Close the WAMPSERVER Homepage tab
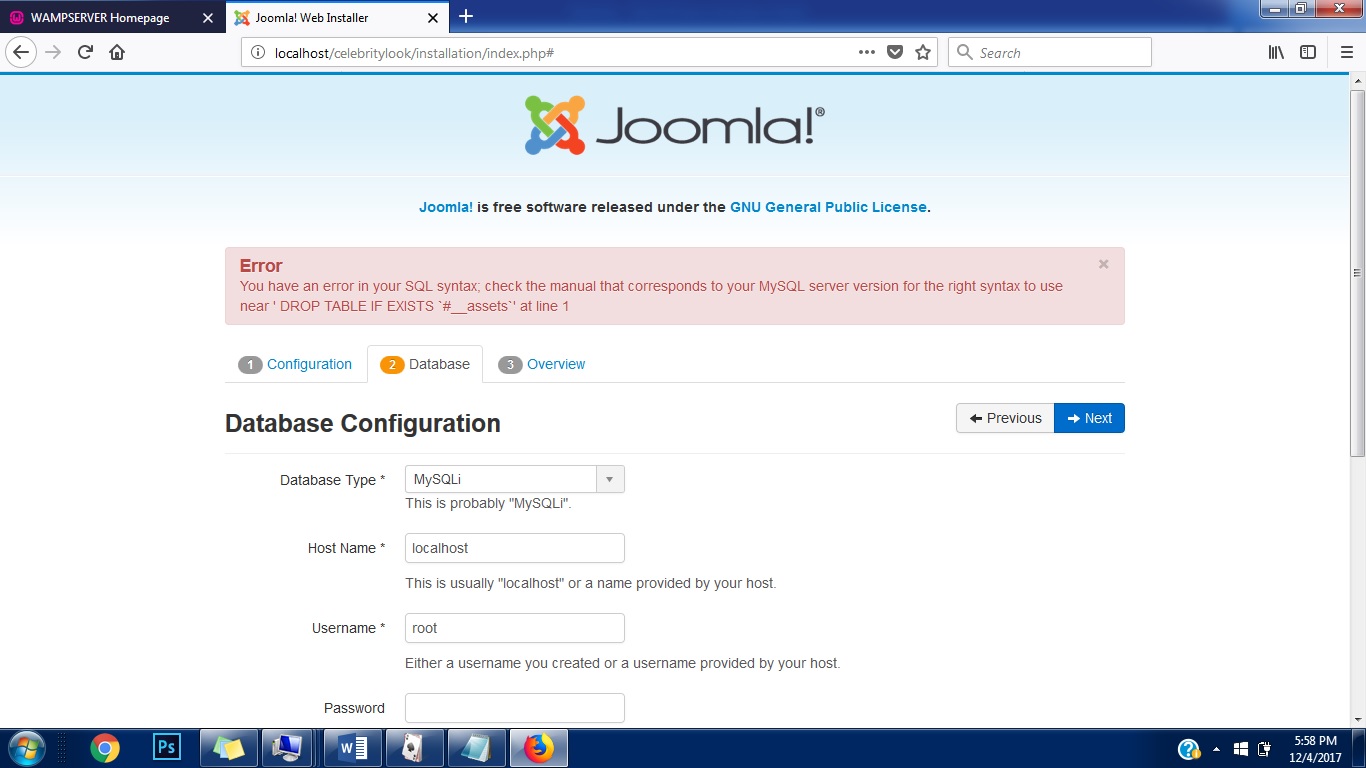 pyautogui.click(x=207, y=18)
